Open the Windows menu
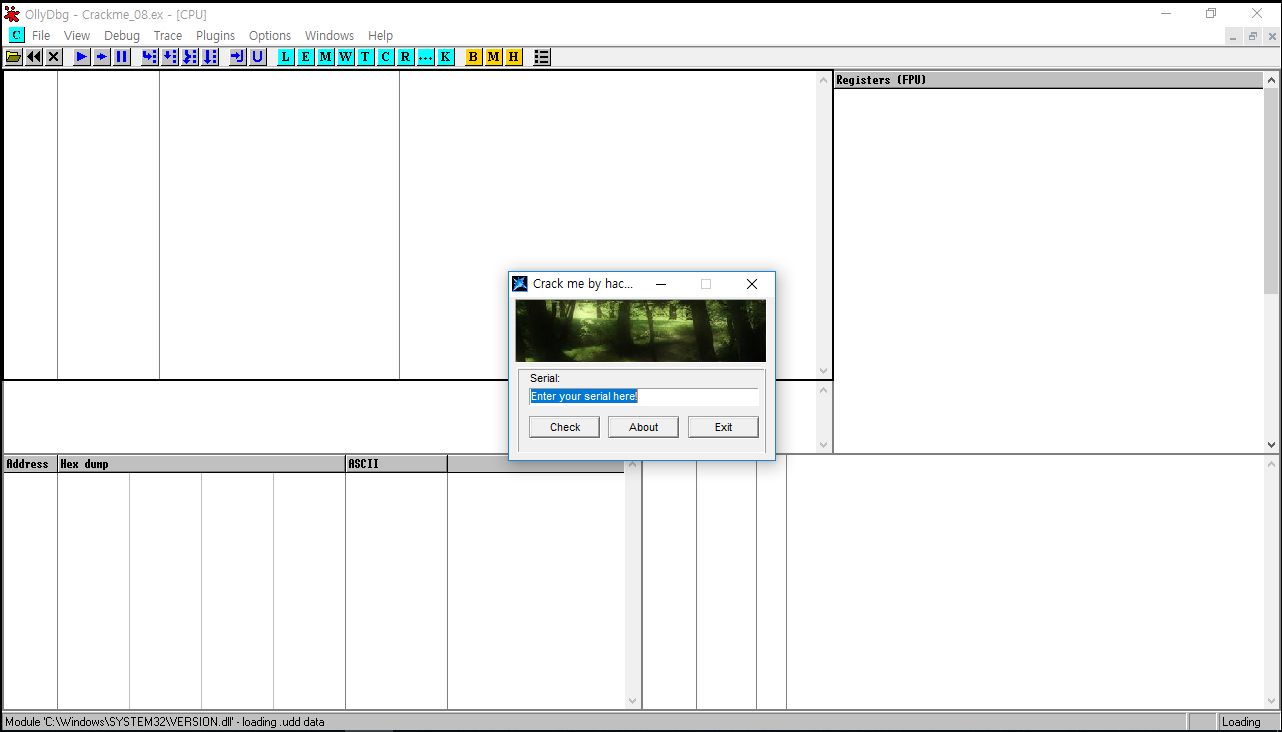 (x=330, y=35)
